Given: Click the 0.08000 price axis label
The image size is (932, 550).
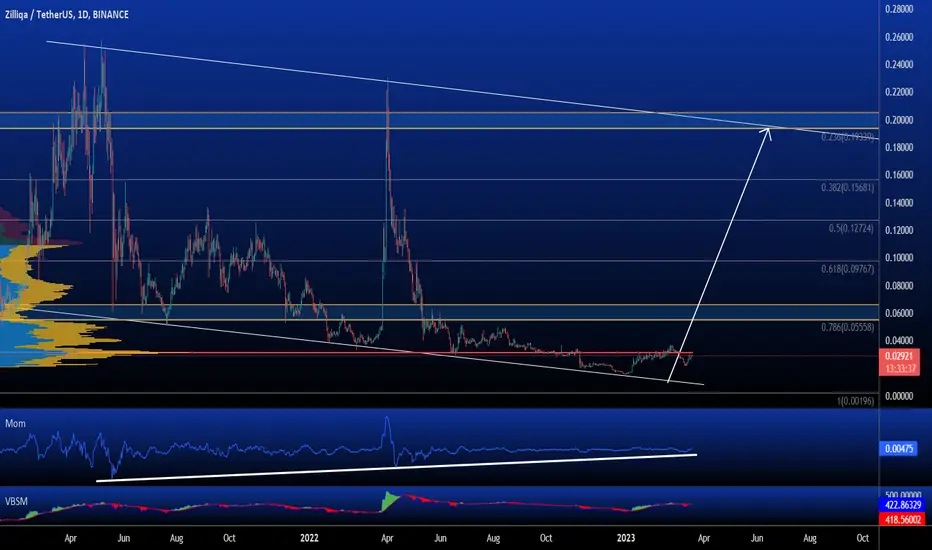Looking at the screenshot, I should [x=899, y=285].
